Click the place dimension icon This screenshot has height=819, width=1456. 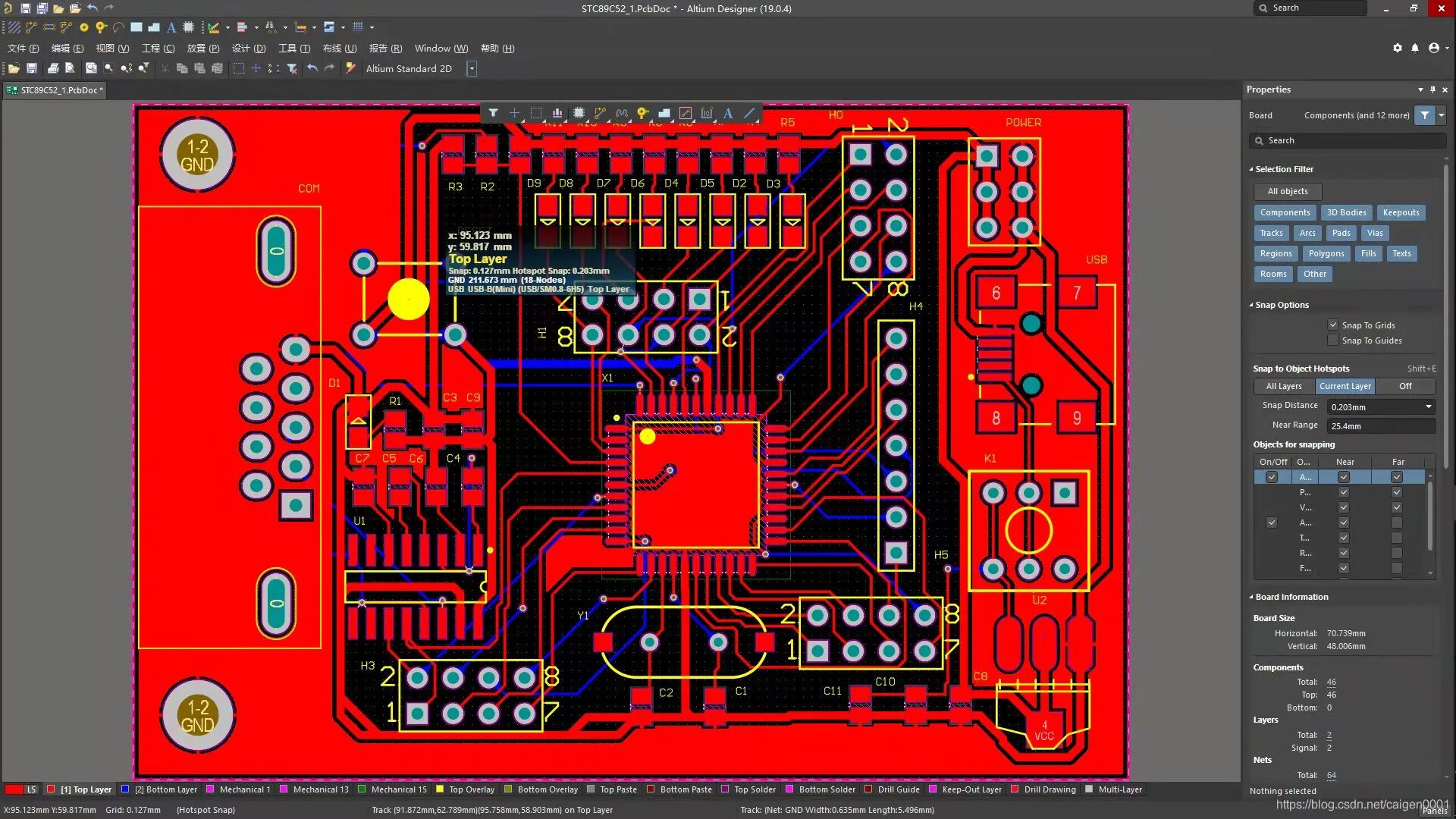pyautogui.click(x=707, y=114)
